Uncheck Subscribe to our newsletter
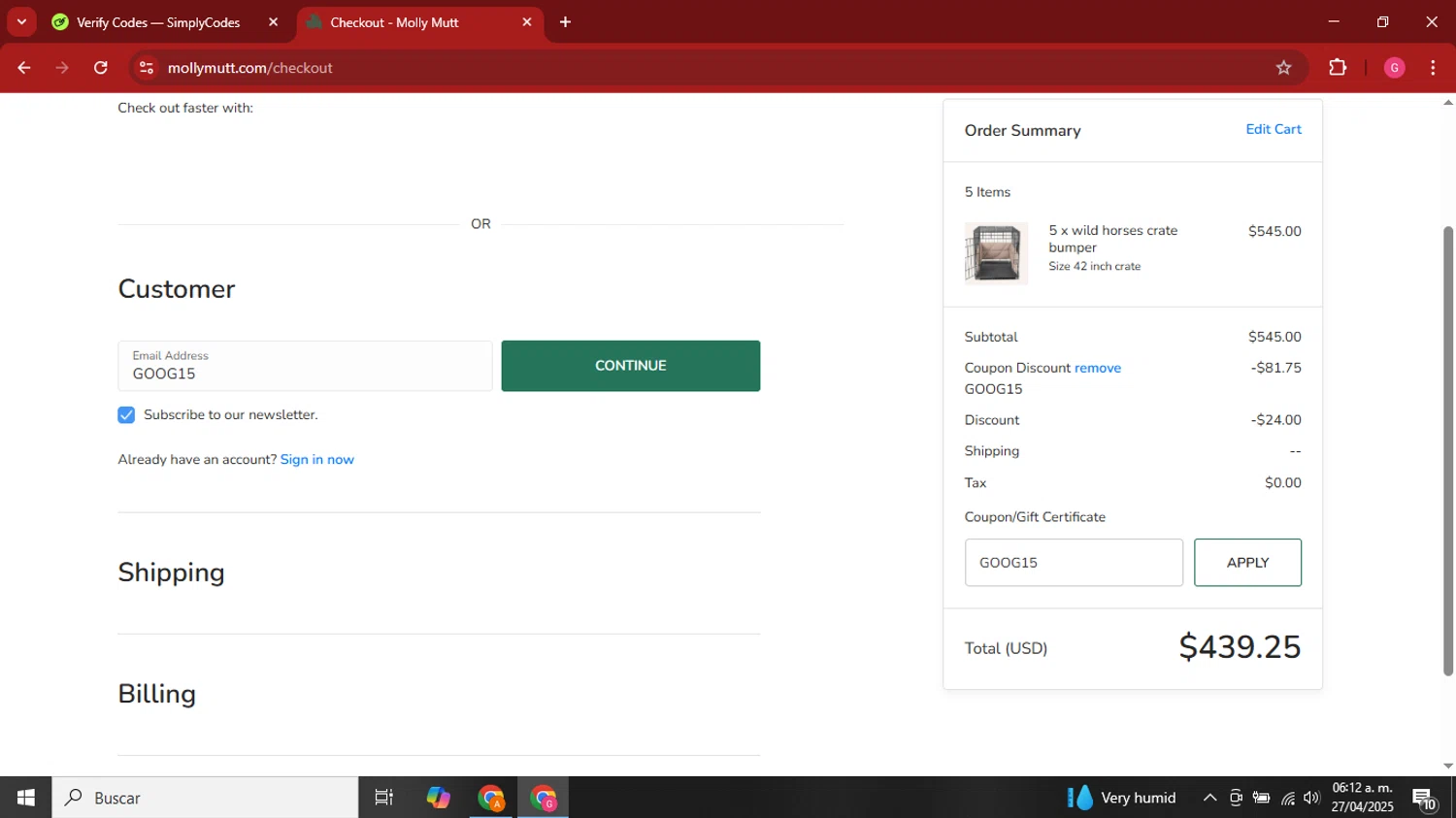The width and height of the screenshot is (1456, 818). (126, 415)
